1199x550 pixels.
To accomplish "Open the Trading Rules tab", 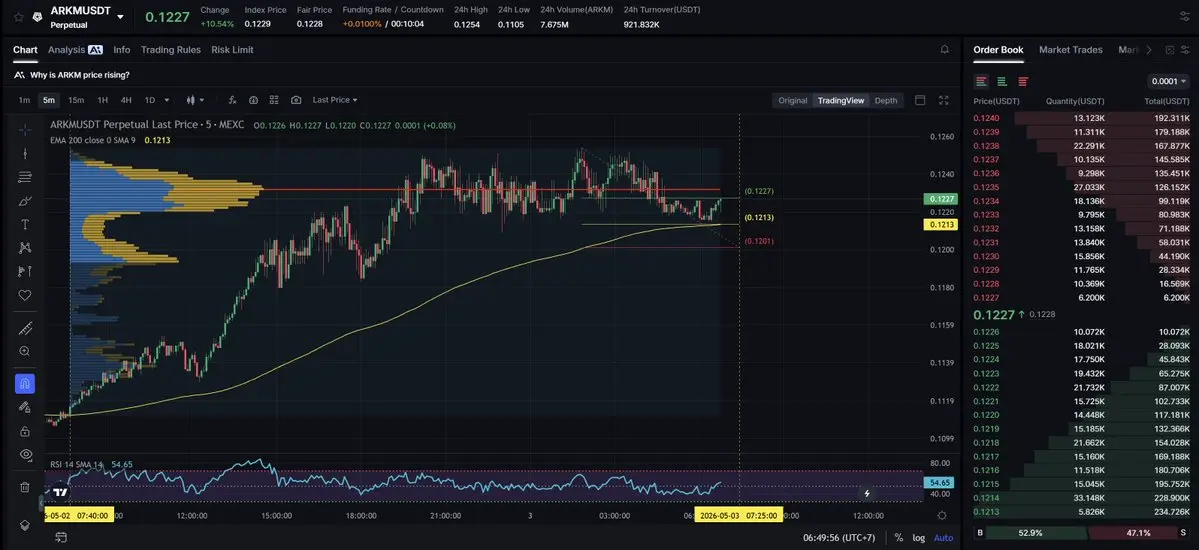I will [171, 50].
